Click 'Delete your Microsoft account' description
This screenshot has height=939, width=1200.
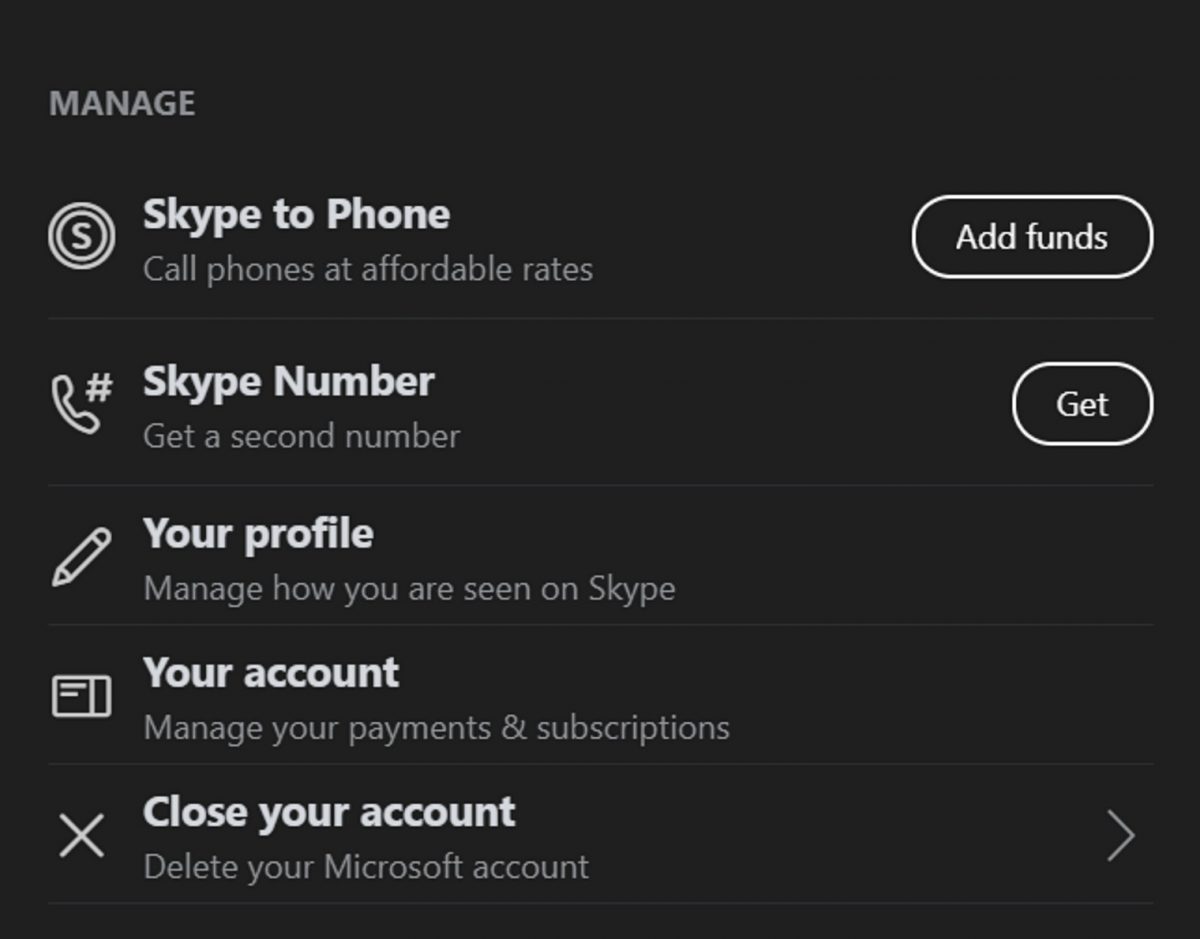tap(366, 866)
